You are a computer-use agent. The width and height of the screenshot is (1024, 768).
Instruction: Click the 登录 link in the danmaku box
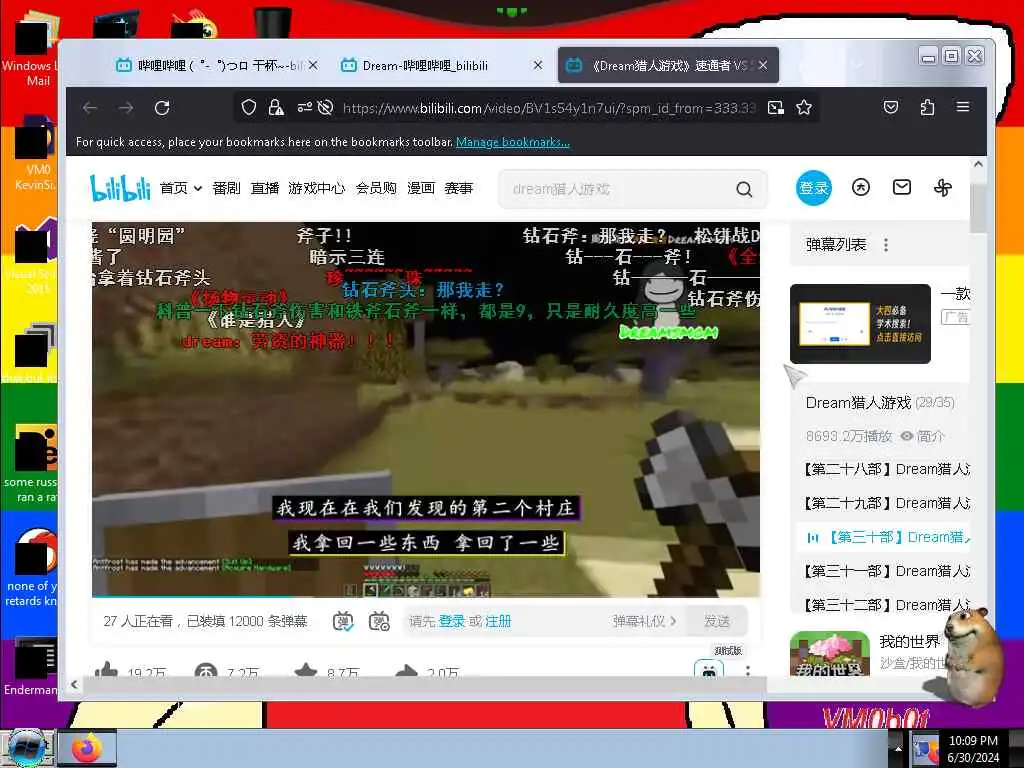pos(451,621)
